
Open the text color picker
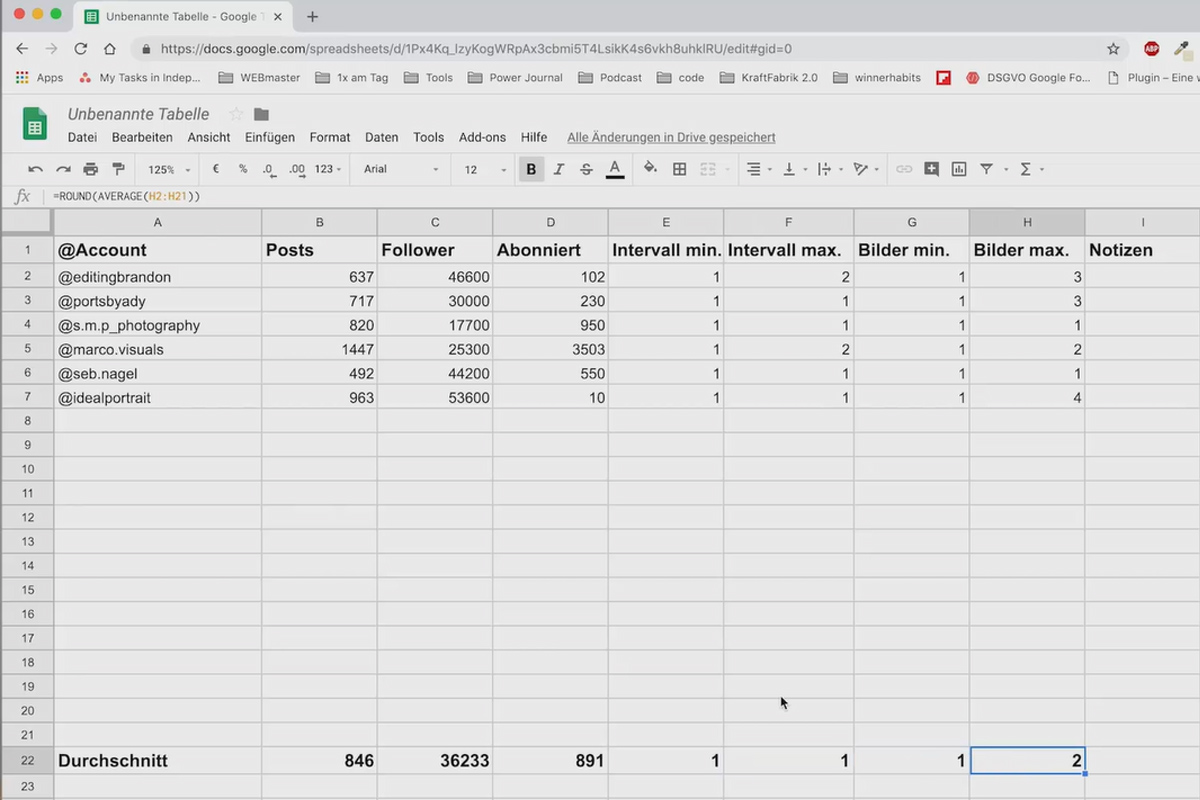[615, 169]
